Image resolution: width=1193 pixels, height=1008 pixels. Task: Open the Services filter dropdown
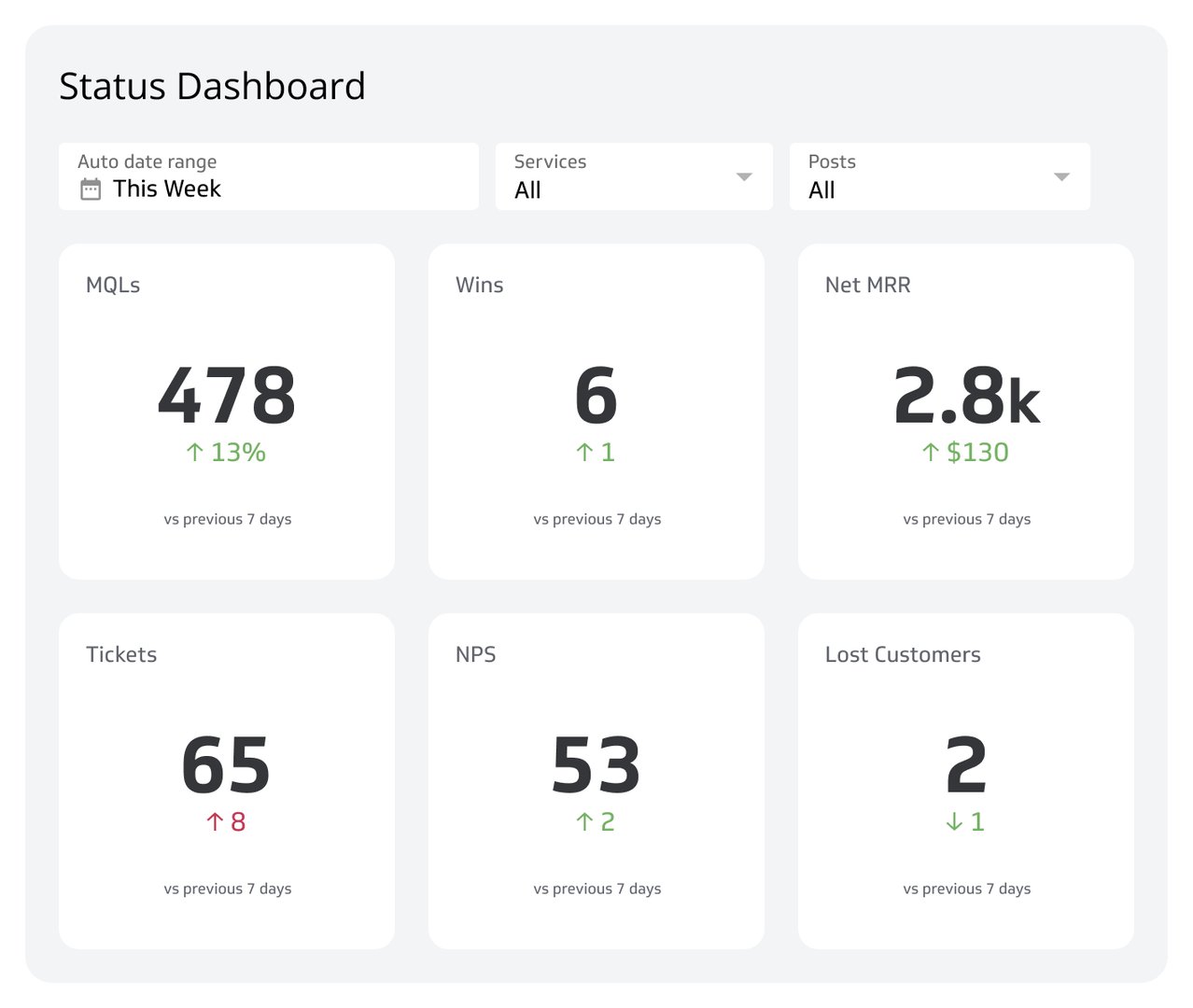click(x=634, y=176)
